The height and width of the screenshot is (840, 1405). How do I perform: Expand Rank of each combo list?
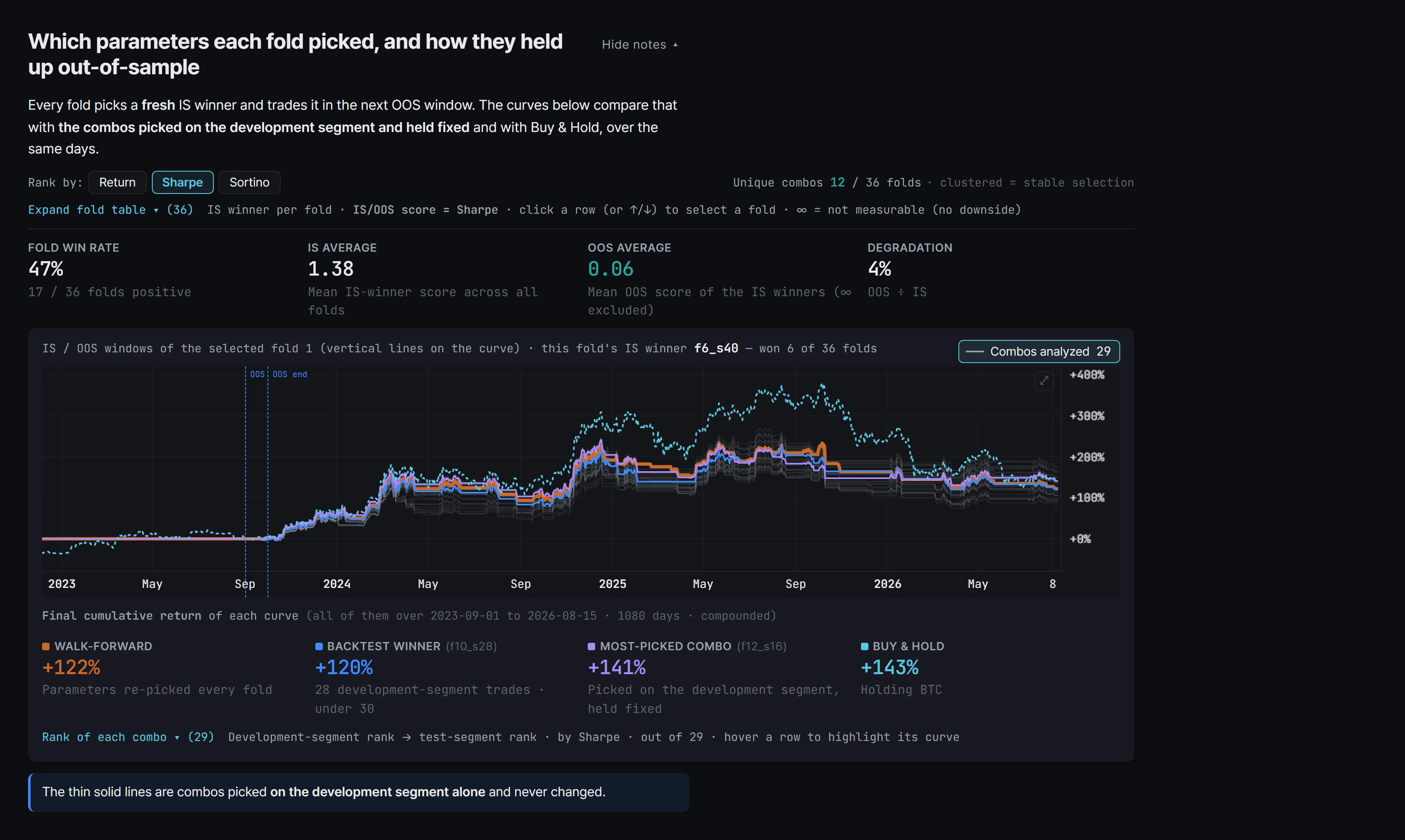[x=128, y=737]
